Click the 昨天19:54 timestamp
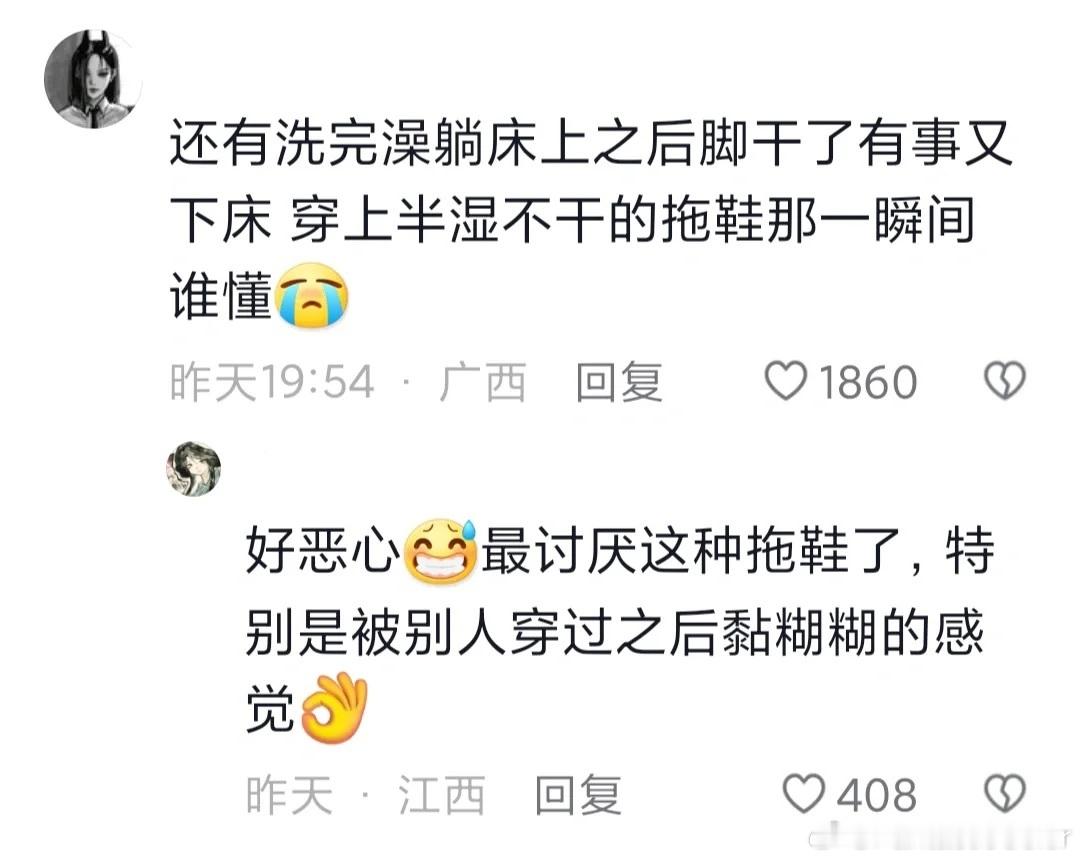 pyautogui.click(x=272, y=382)
